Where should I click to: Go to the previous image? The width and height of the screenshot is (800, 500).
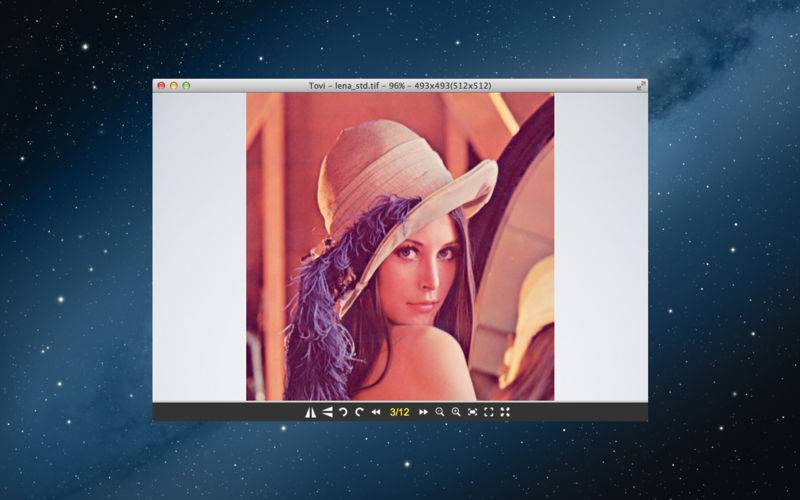pyautogui.click(x=376, y=412)
